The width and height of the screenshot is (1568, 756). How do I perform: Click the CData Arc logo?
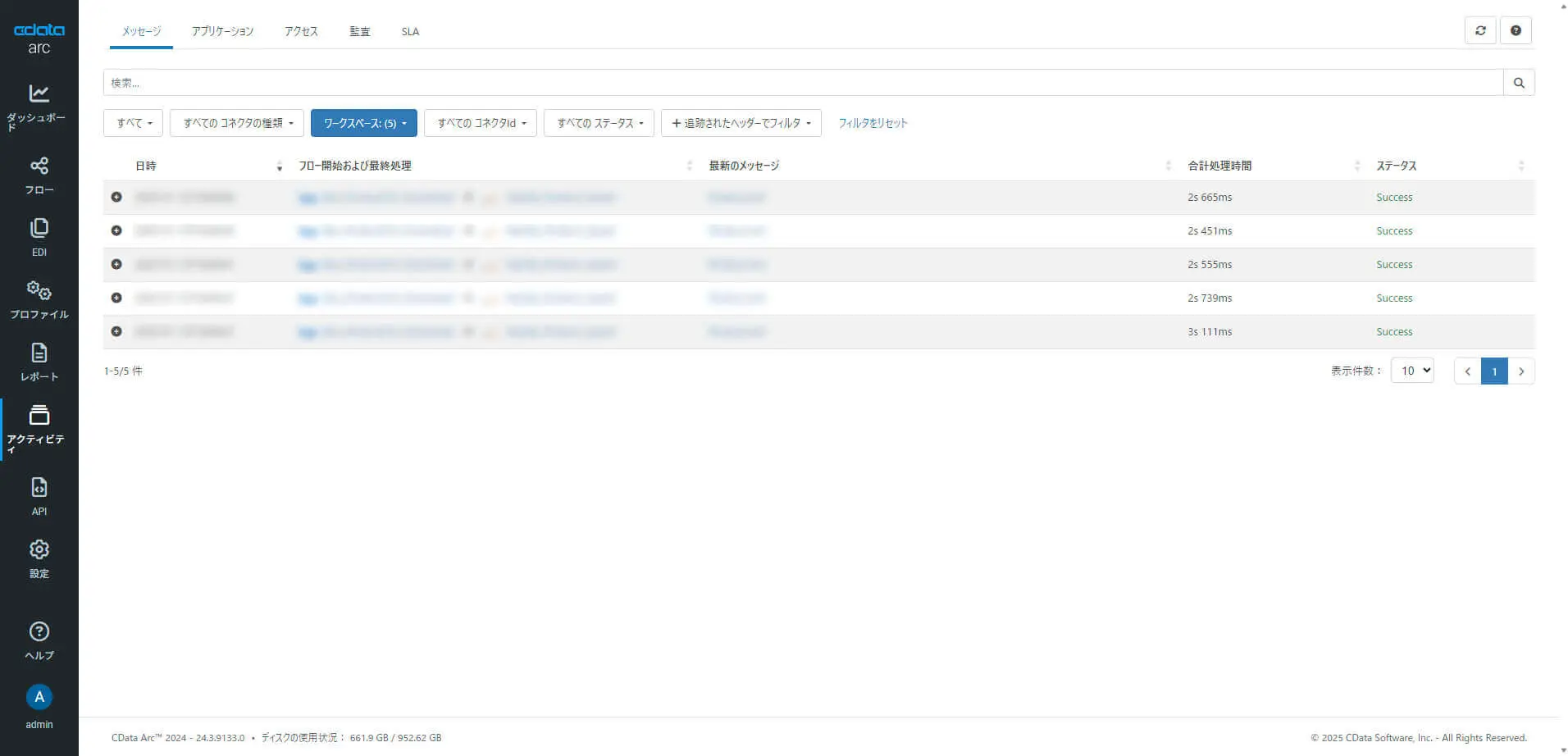39,38
